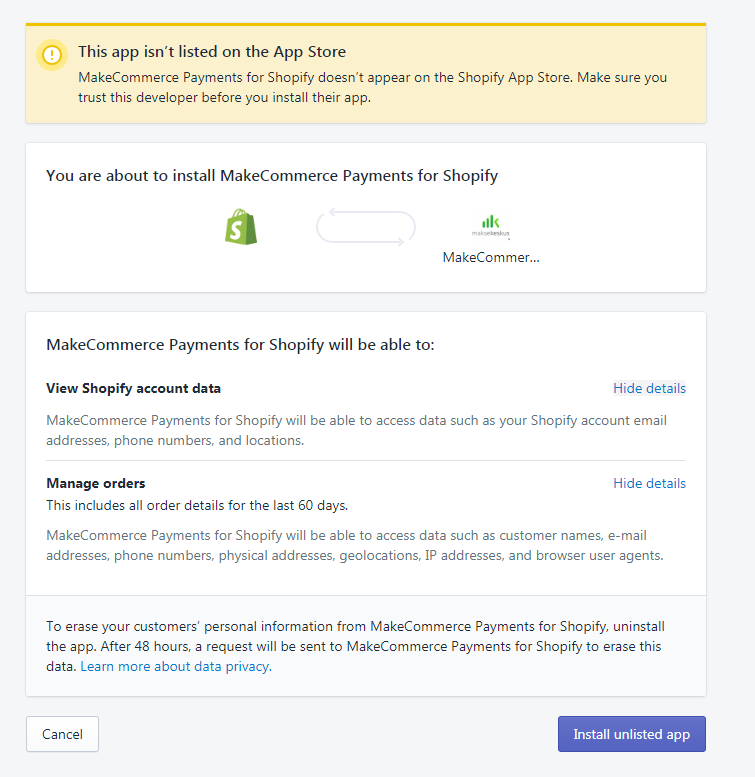This screenshot has width=755, height=777.
Task: Click "MakeCommerce Payments for Shopify will be able to:" heading
Action: tap(240, 345)
